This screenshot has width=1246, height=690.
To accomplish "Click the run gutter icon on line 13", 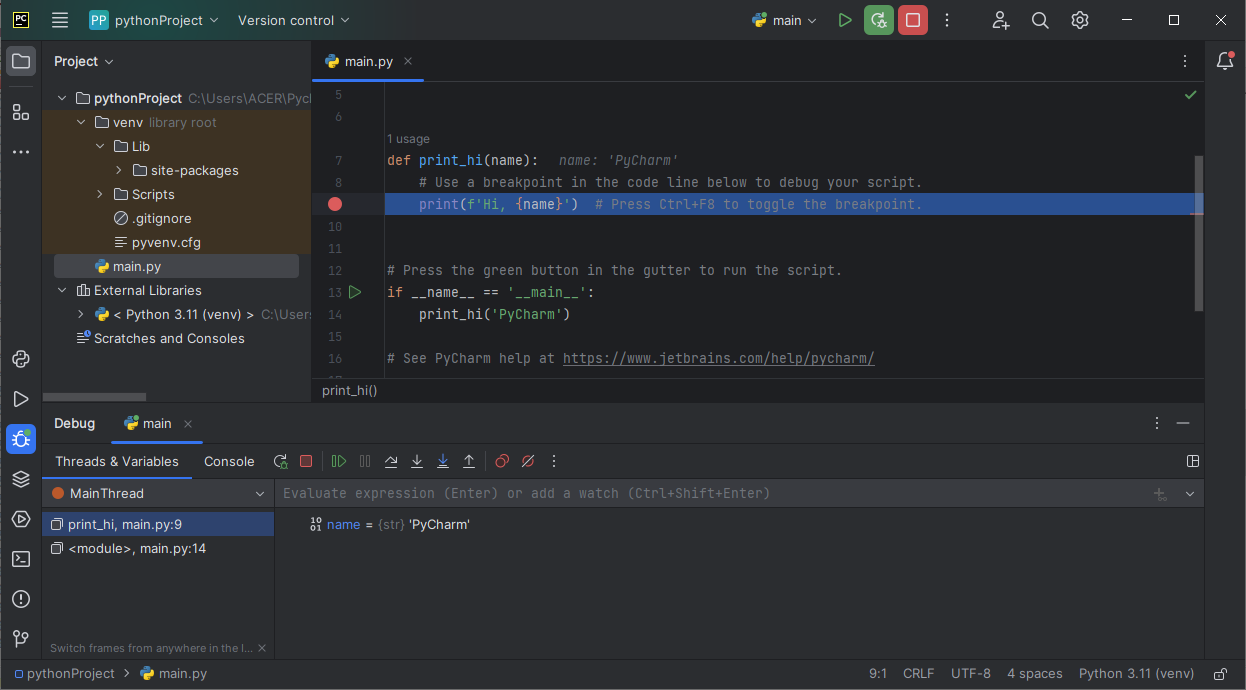I will pyautogui.click(x=355, y=292).
